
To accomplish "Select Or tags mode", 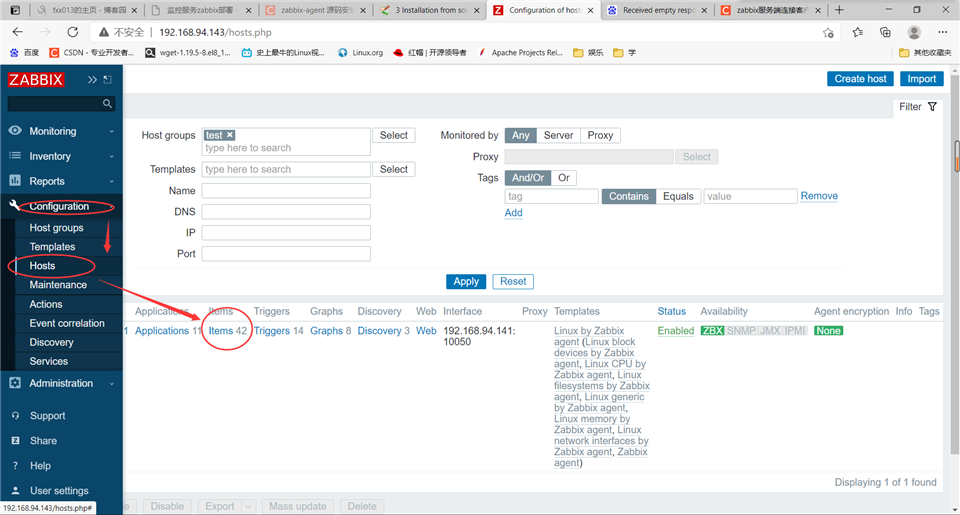I will pyautogui.click(x=564, y=178).
